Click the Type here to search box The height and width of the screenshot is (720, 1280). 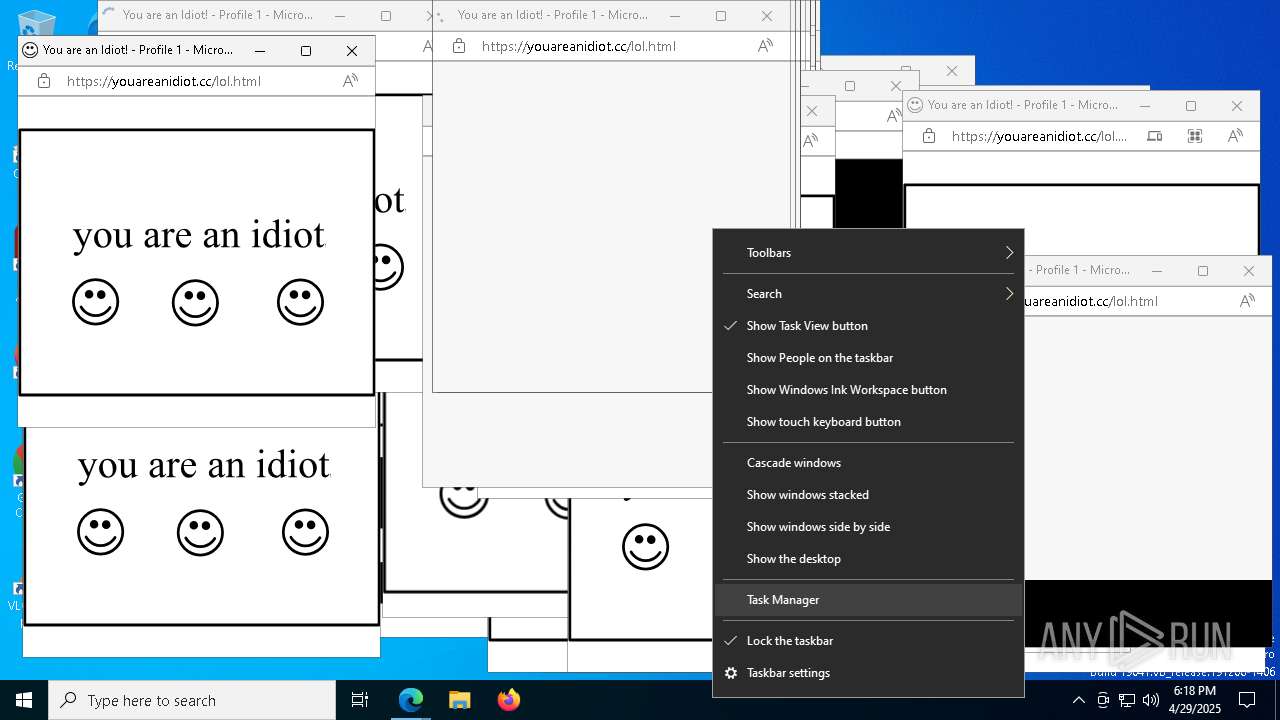click(x=192, y=700)
